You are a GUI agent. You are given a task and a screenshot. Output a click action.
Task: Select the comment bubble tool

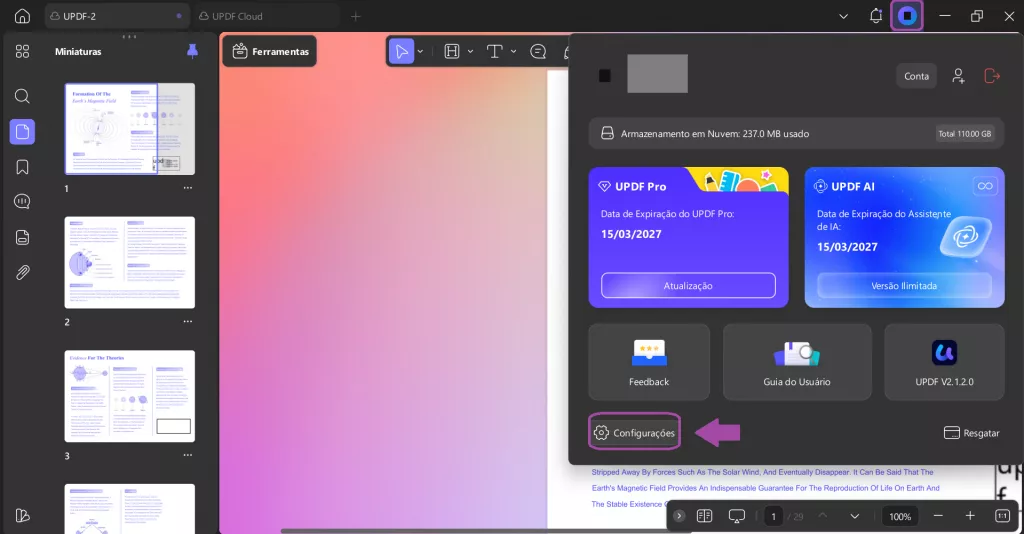pyautogui.click(x=538, y=51)
